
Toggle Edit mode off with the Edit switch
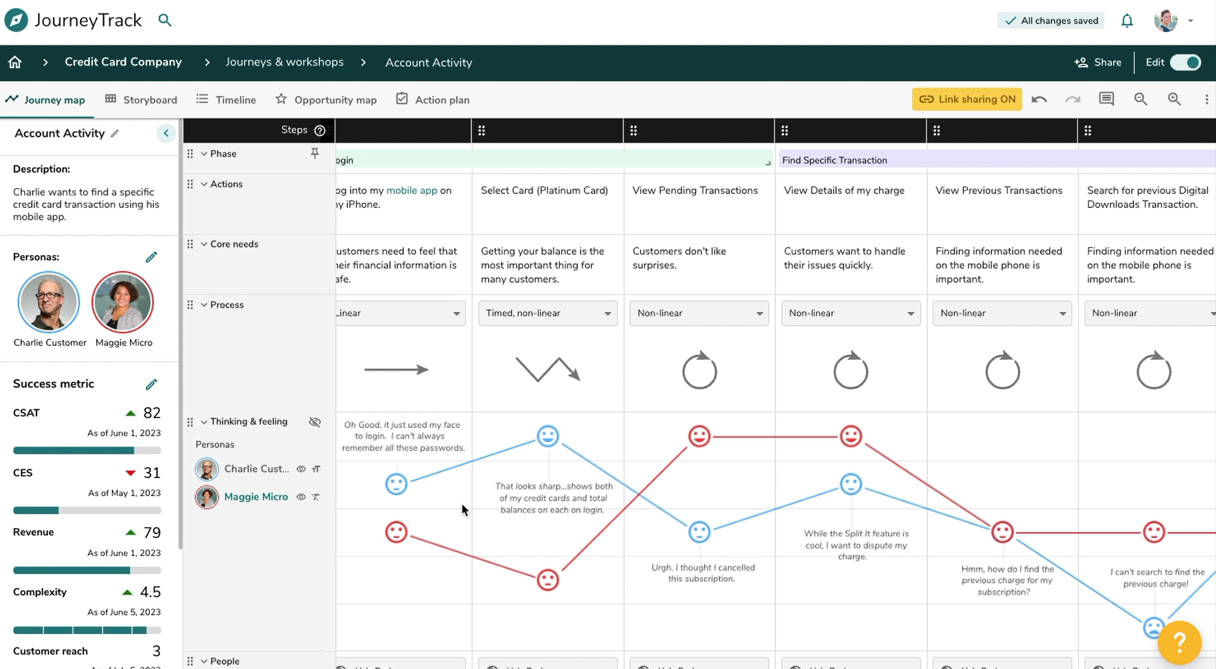(1184, 62)
